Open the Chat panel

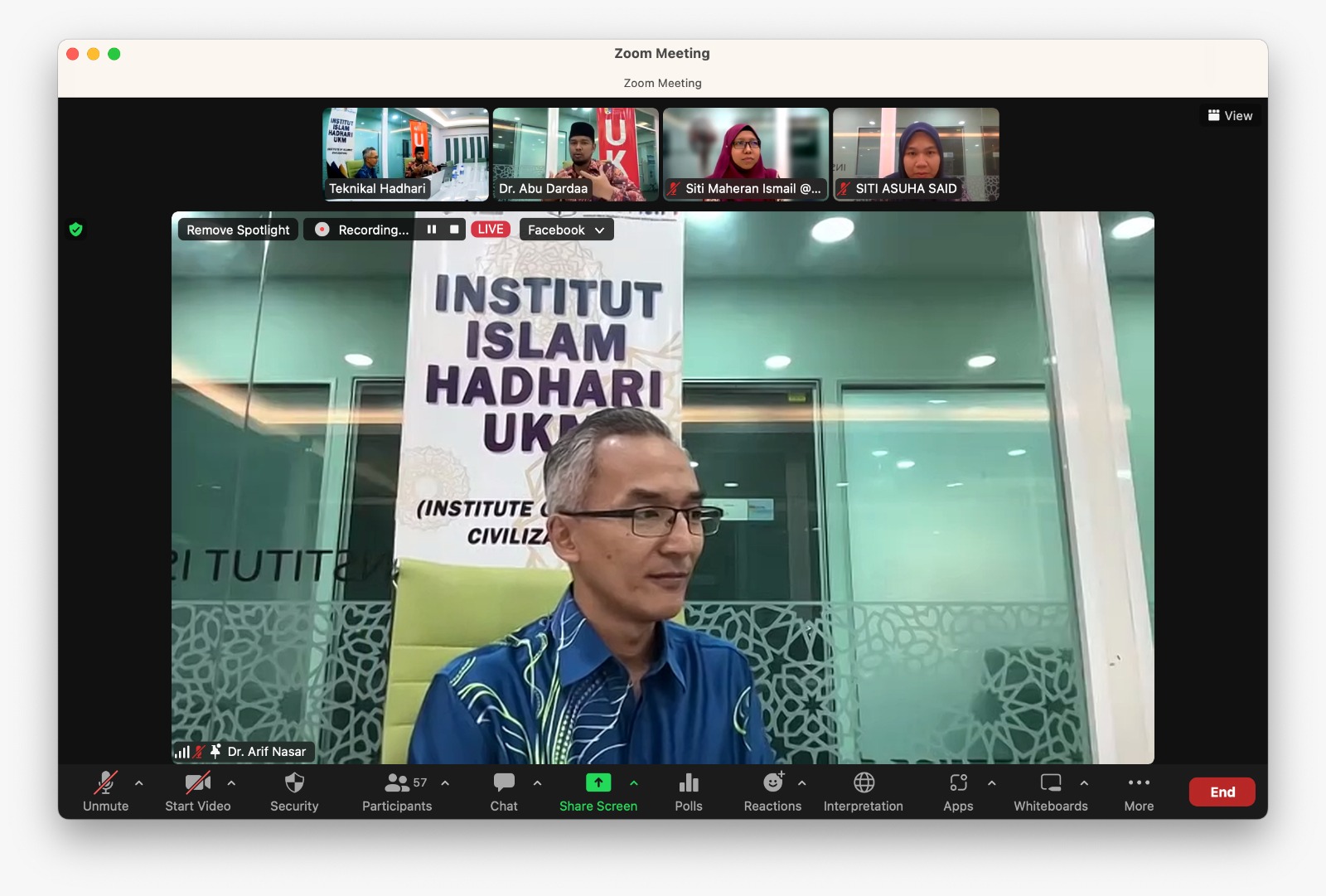click(503, 792)
